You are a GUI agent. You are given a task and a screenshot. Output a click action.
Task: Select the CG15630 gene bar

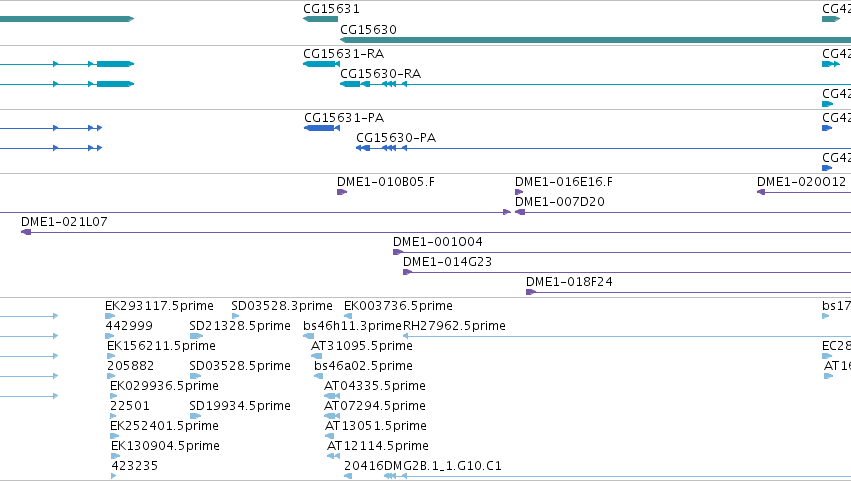click(595, 40)
